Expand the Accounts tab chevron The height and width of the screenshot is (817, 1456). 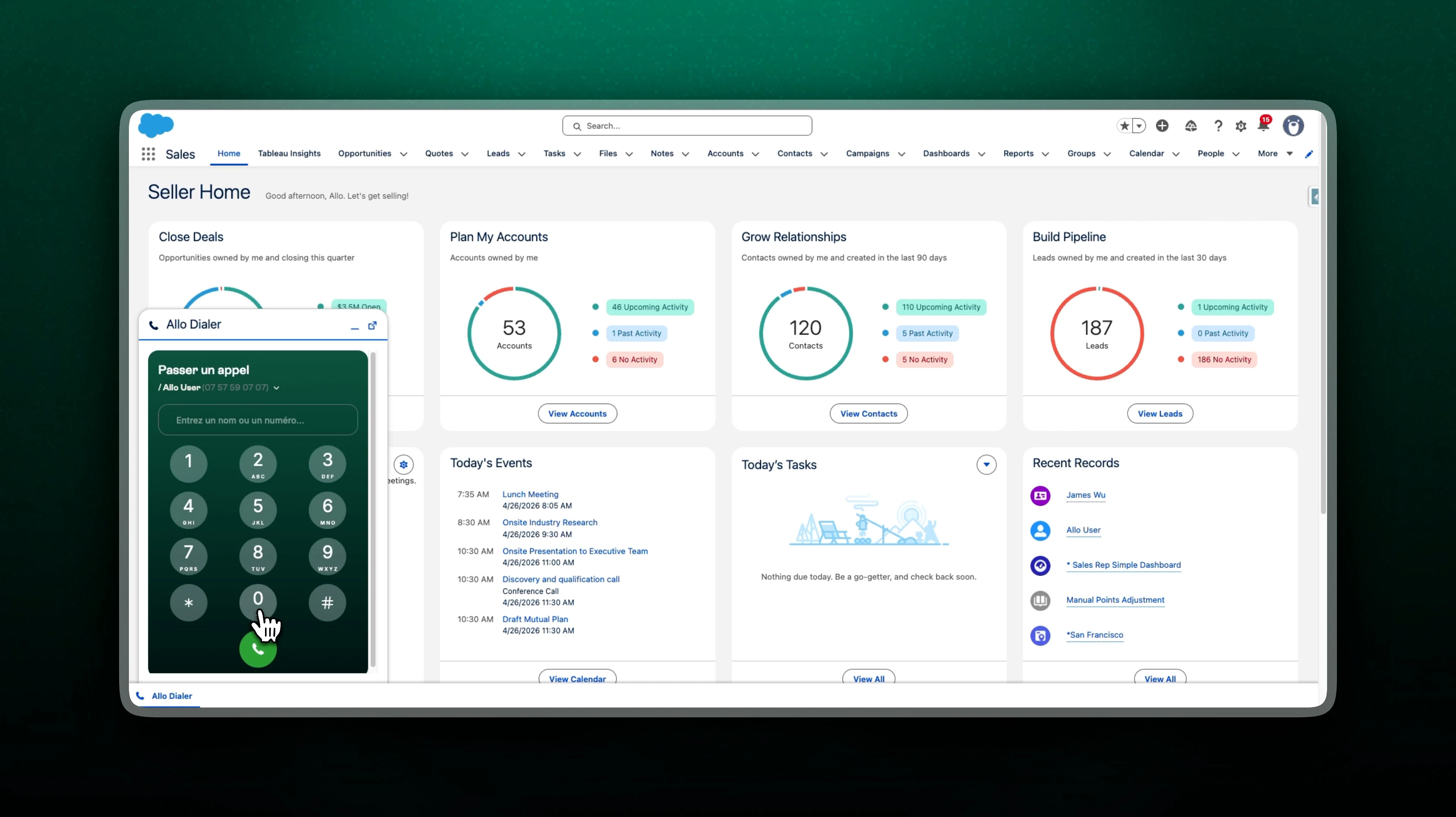755,154
